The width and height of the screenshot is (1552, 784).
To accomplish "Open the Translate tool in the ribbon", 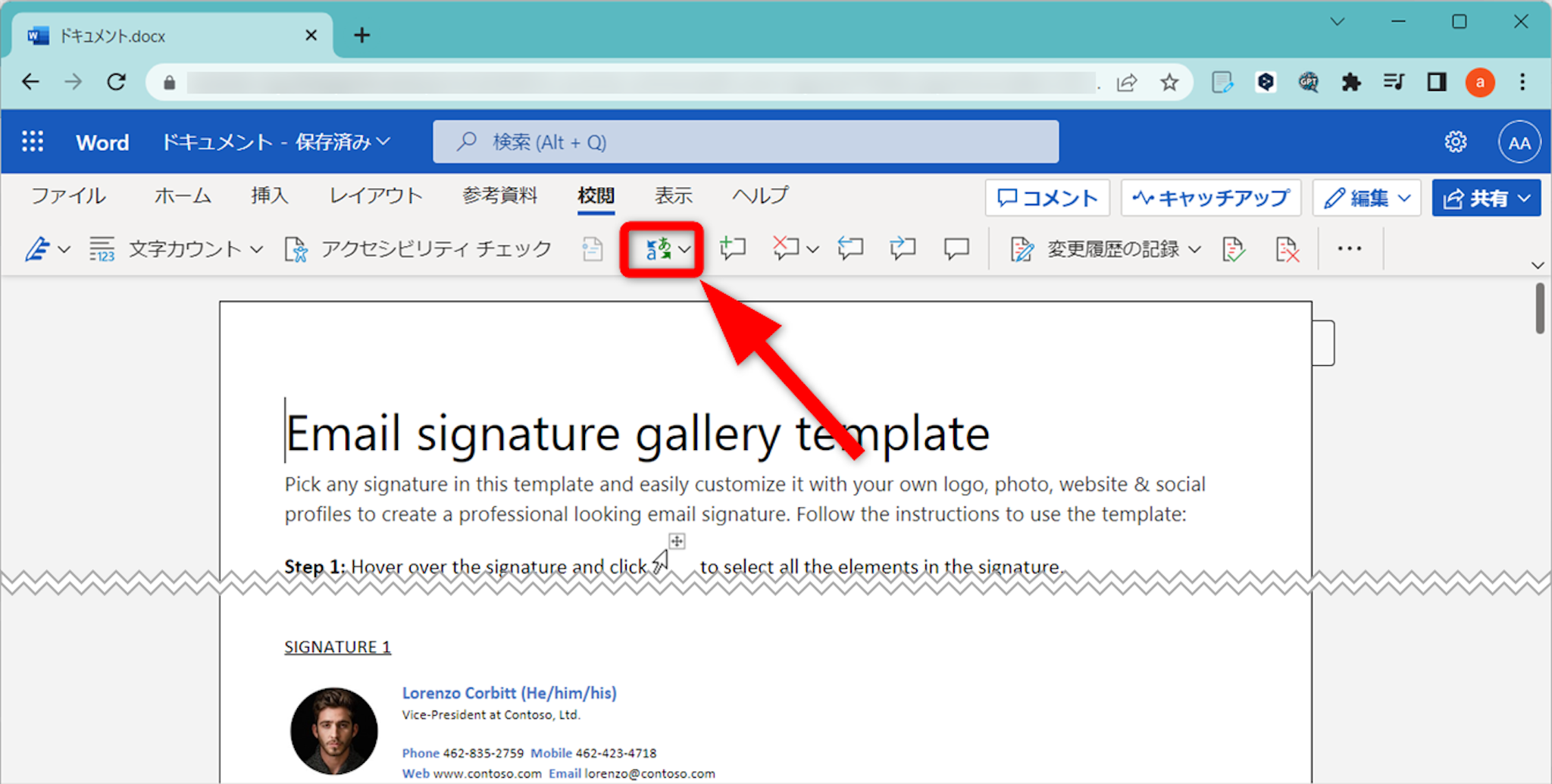I will tap(659, 248).
